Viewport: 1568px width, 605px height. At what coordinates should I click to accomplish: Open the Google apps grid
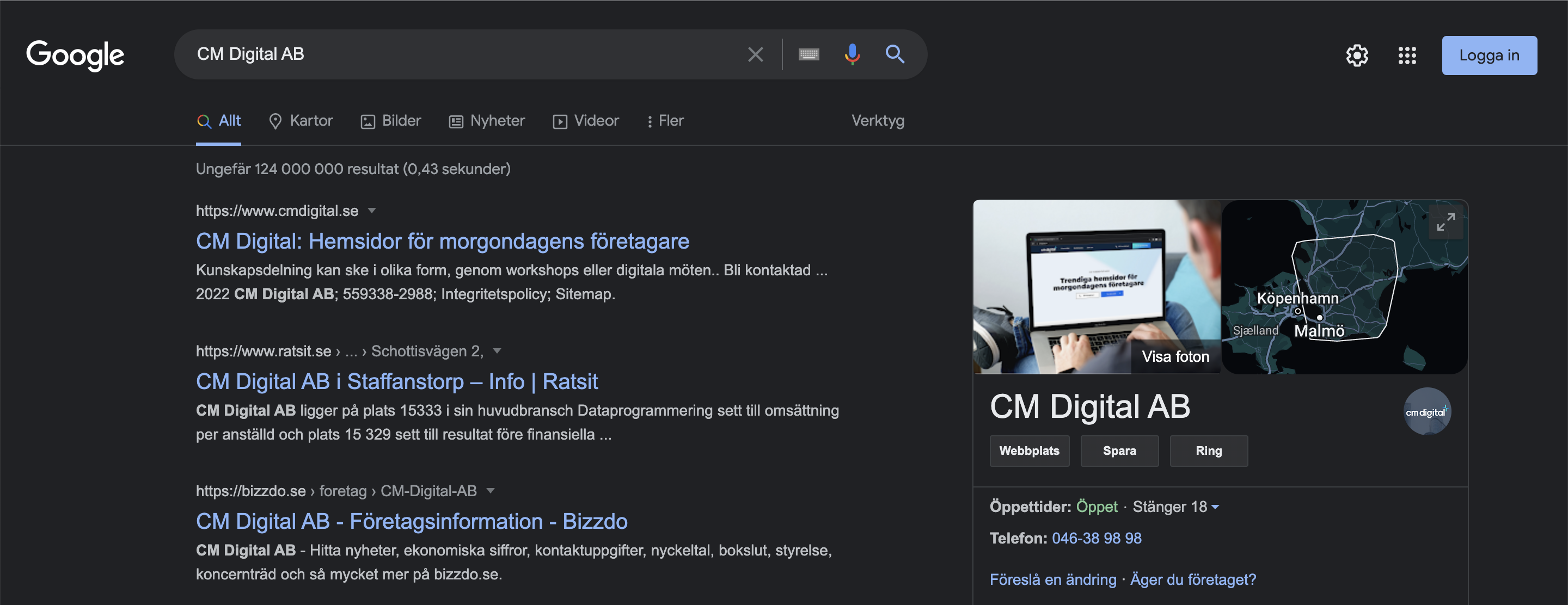coord(1407,55)
